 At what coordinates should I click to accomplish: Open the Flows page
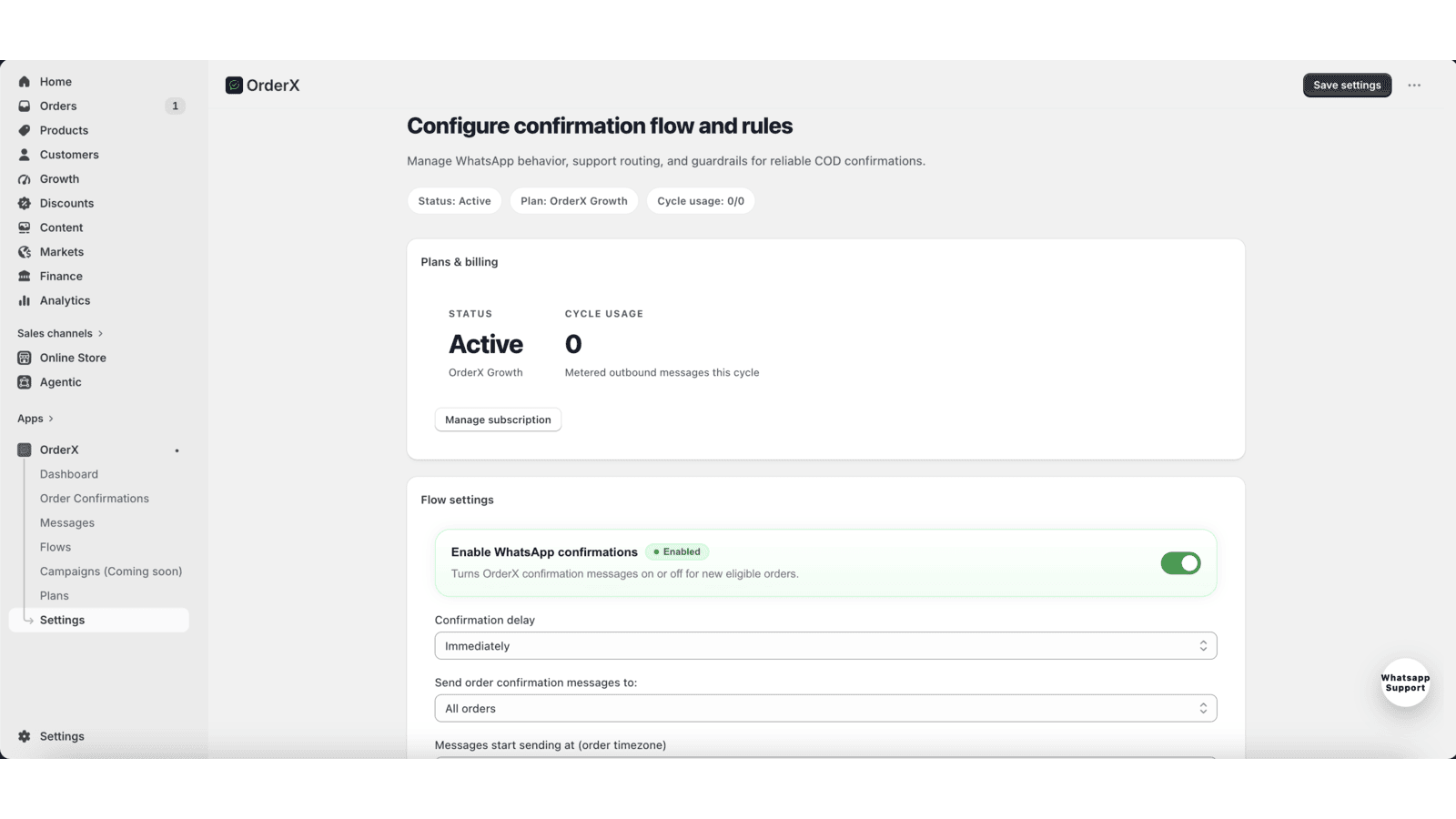(56, 547)
